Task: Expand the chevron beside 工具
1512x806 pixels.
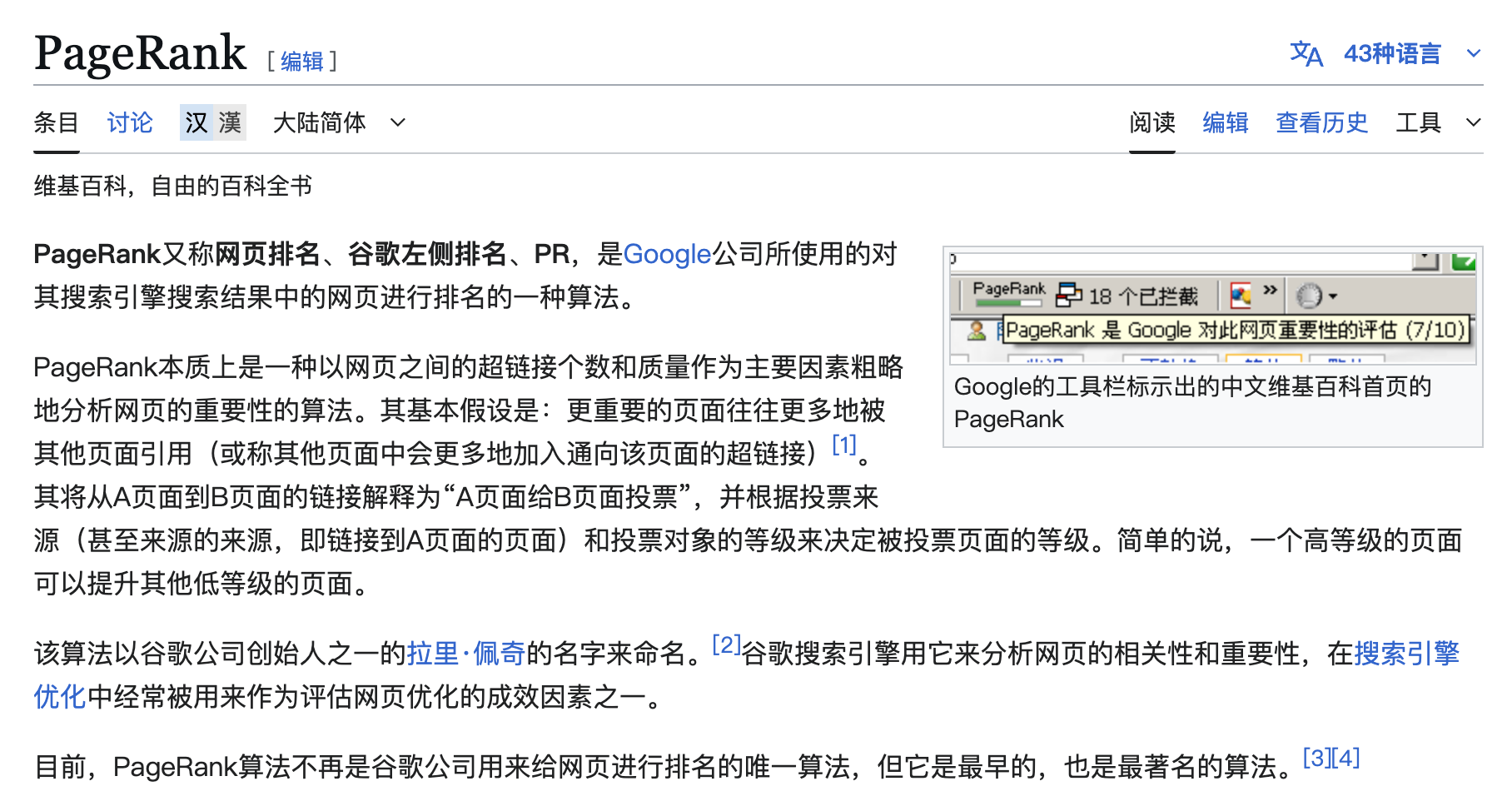Action: (x=1473, y=122)
